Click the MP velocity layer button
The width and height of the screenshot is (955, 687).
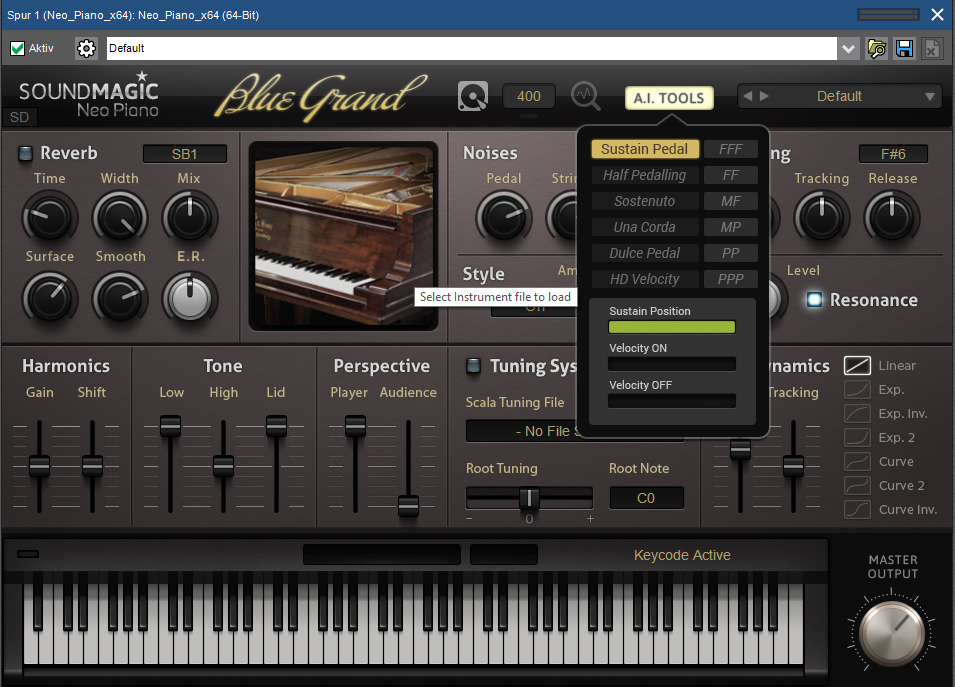pos(730,227)
